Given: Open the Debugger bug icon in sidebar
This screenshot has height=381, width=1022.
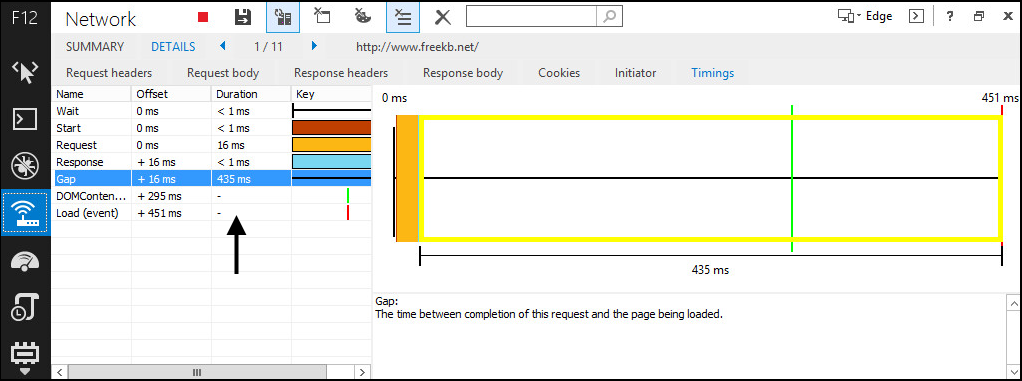Looking at the screenshot, I should (25, 166).
